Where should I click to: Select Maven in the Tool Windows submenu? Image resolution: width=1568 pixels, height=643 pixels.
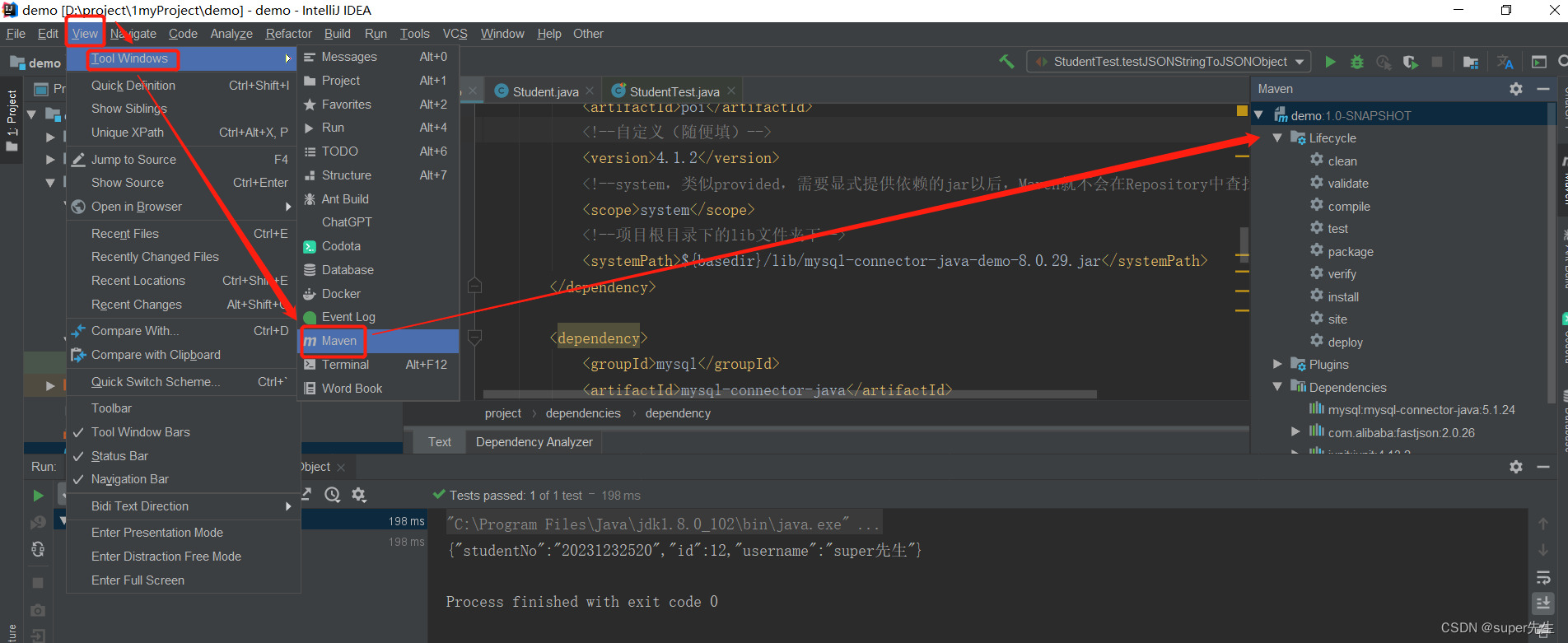point(378,341)
